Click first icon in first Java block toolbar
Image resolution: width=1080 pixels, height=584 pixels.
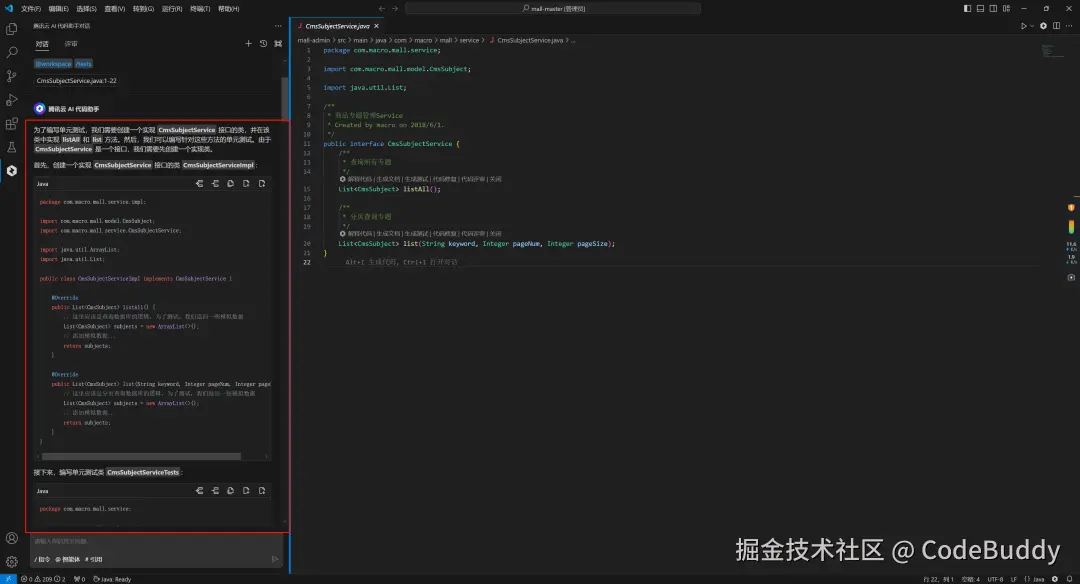(200, 184)
